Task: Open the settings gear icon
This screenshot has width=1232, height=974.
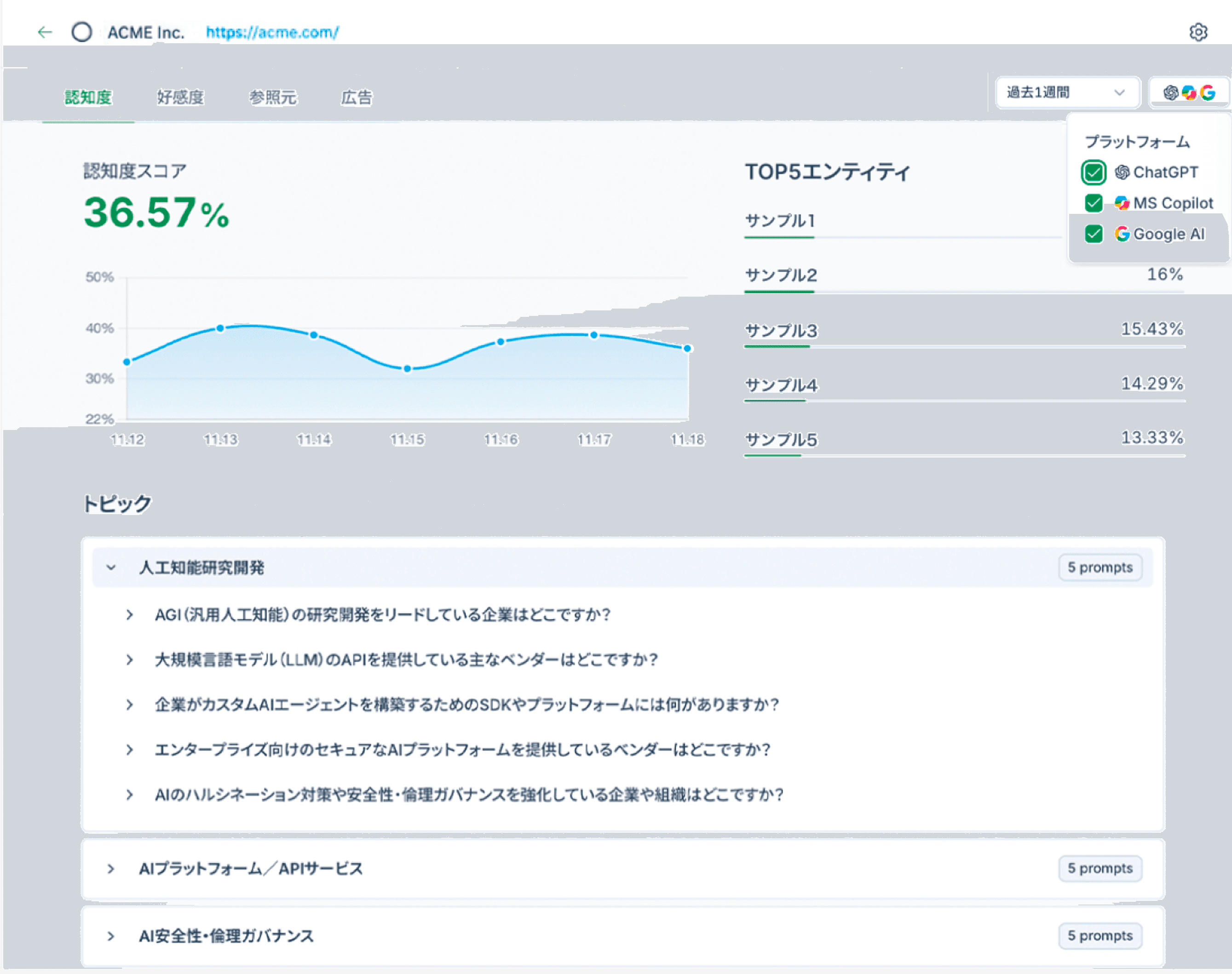Action: click(1198, 32)
